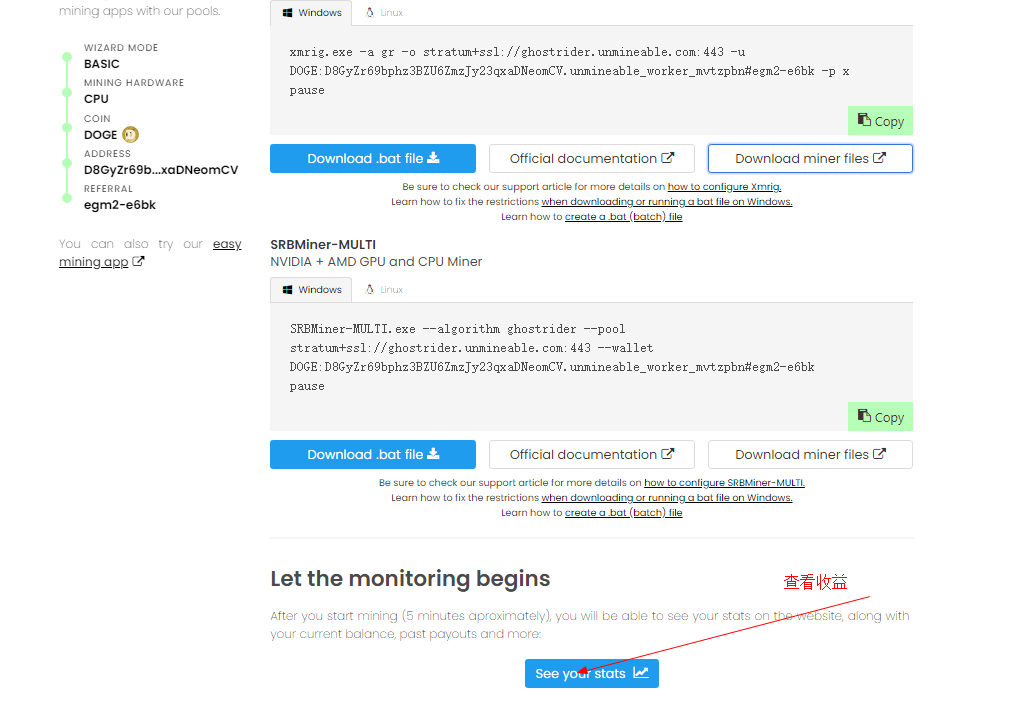This screenshot has width=1010, height=715.
Task: Download miner files for SRBMiner-MULTI
Action: [x=810, y=454]
